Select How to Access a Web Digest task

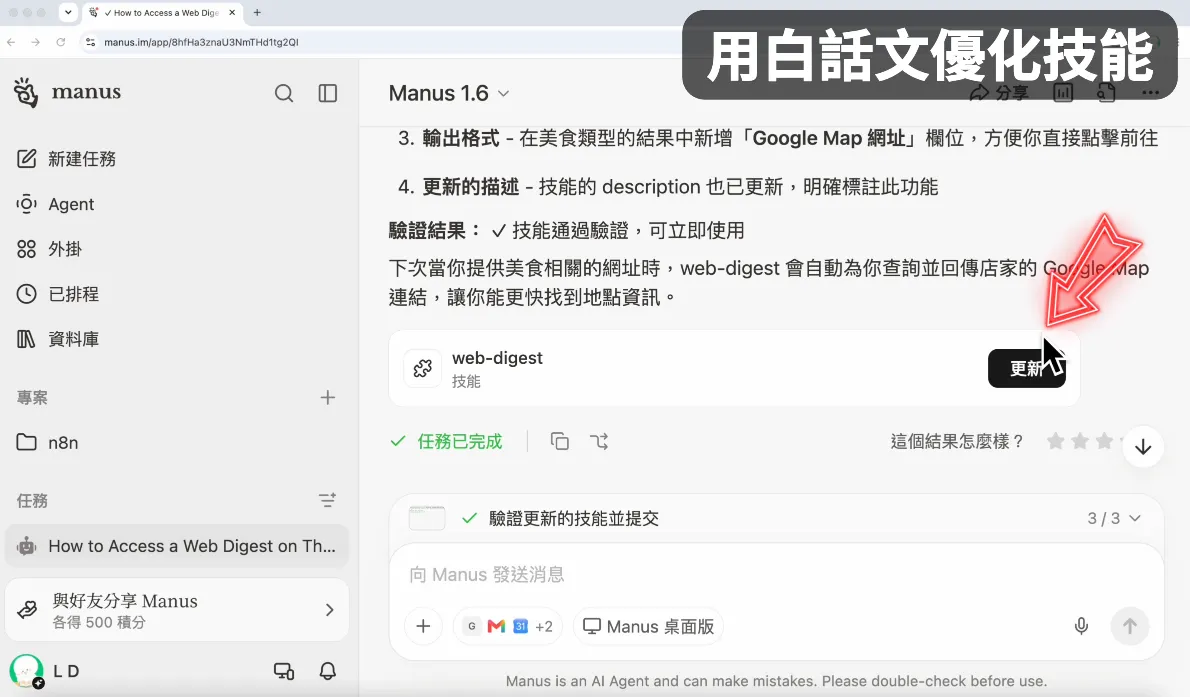(x=177, y=546)
